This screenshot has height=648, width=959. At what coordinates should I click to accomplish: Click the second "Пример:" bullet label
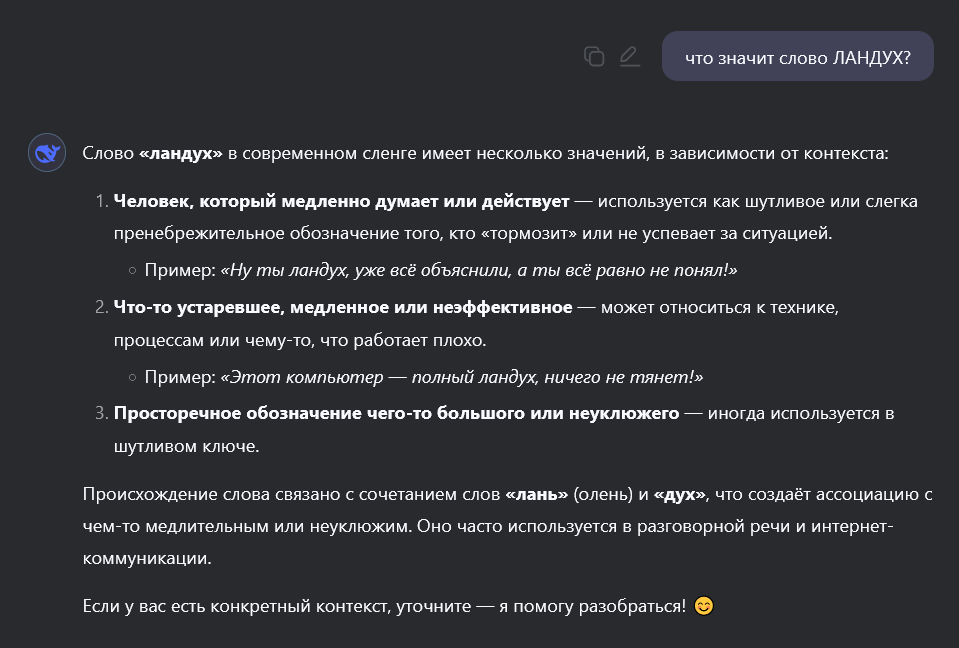click(x=178, y=377)
